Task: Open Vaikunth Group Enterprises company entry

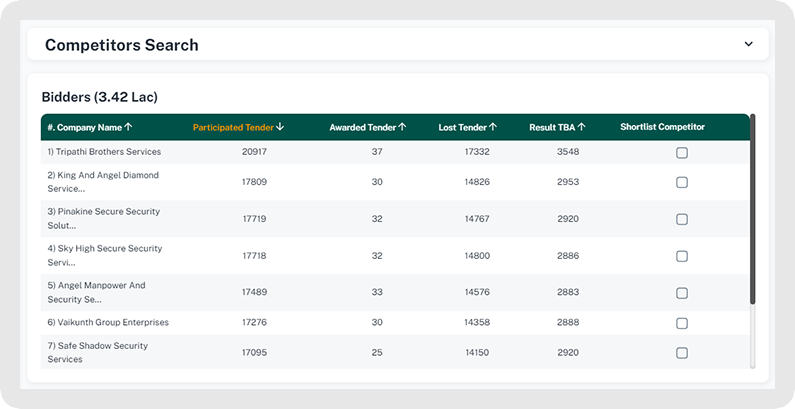Action: (x=108, y=322)
